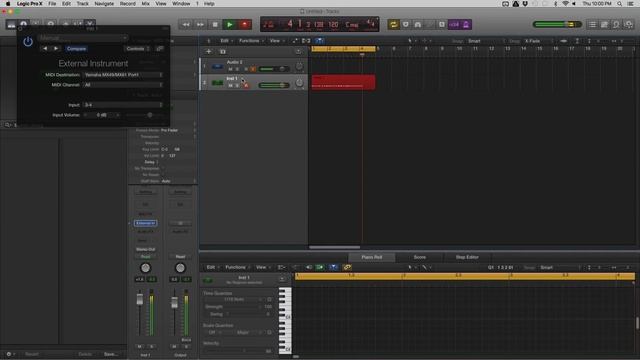This screenshot has height=360, width=640.
Task: Click the tracks area horizontal scrollbar
Action: (x=335, y=247)
